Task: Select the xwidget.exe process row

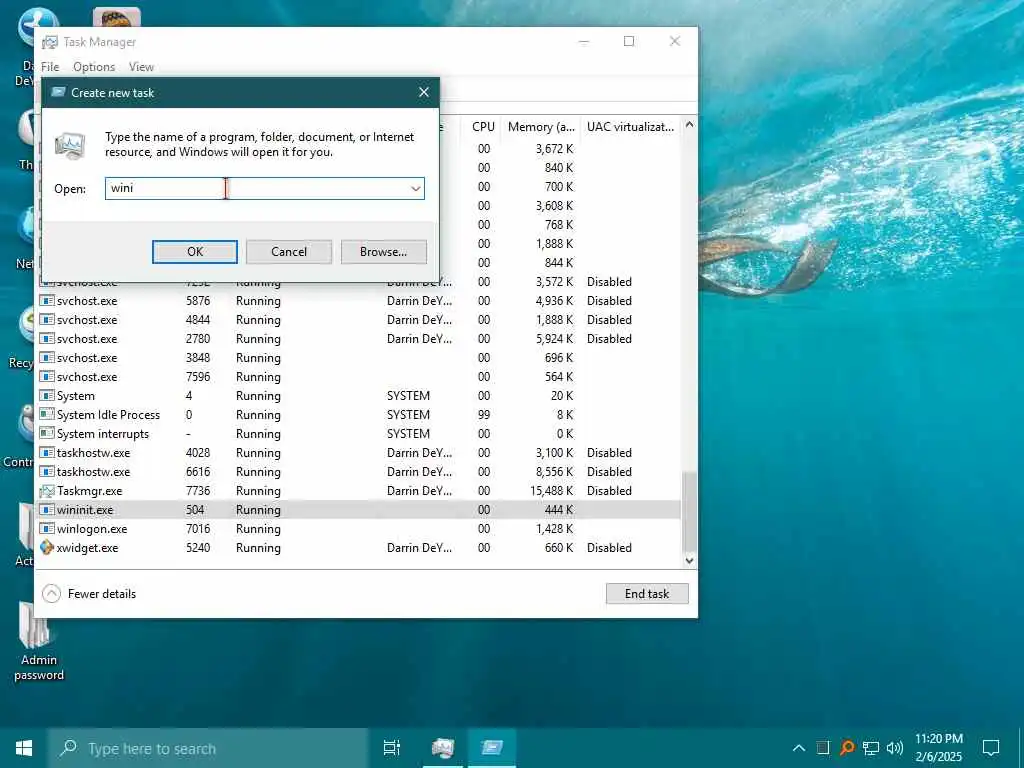Action: [x=359, y=547]
